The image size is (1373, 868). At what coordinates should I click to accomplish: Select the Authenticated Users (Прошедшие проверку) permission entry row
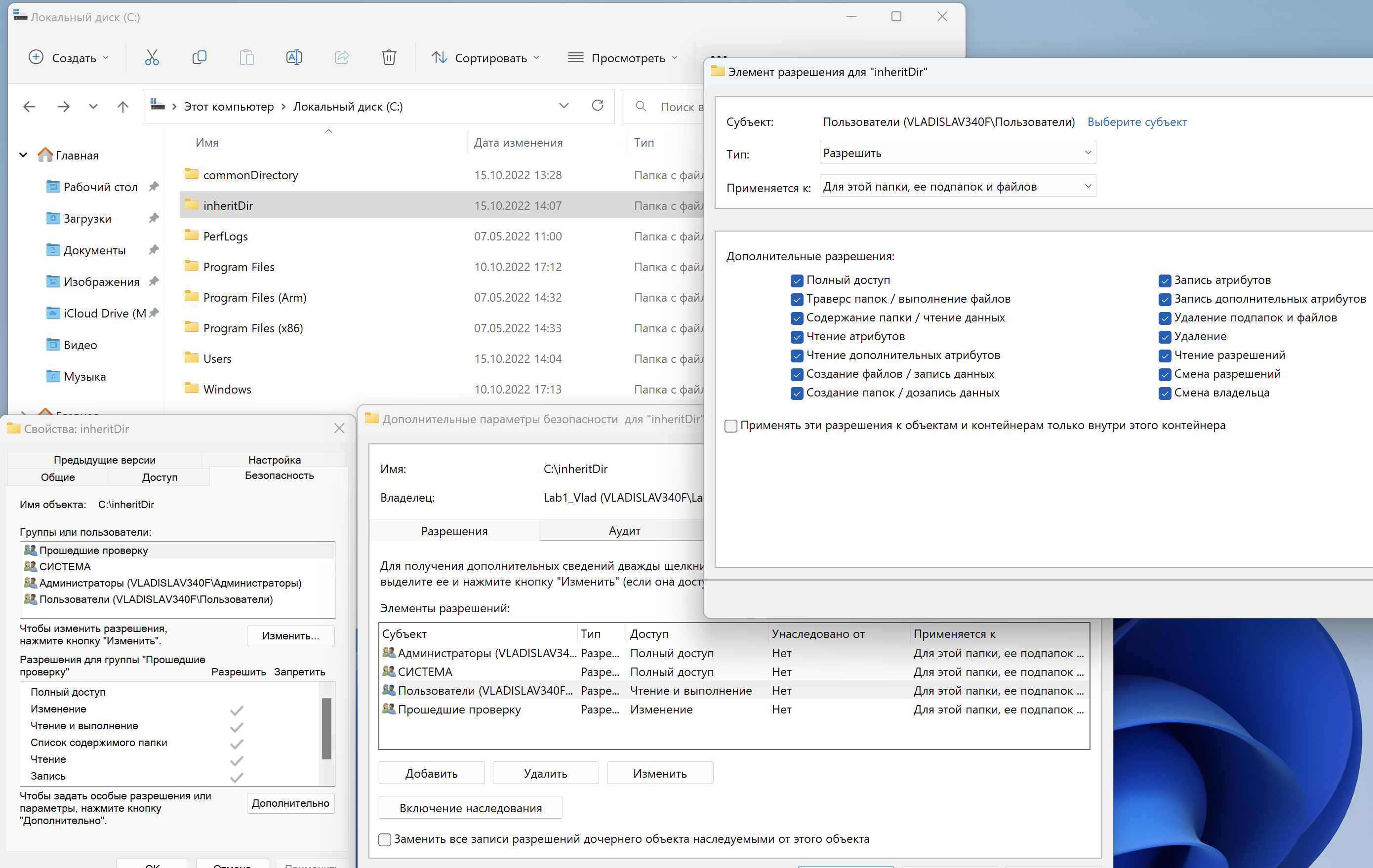460,710
